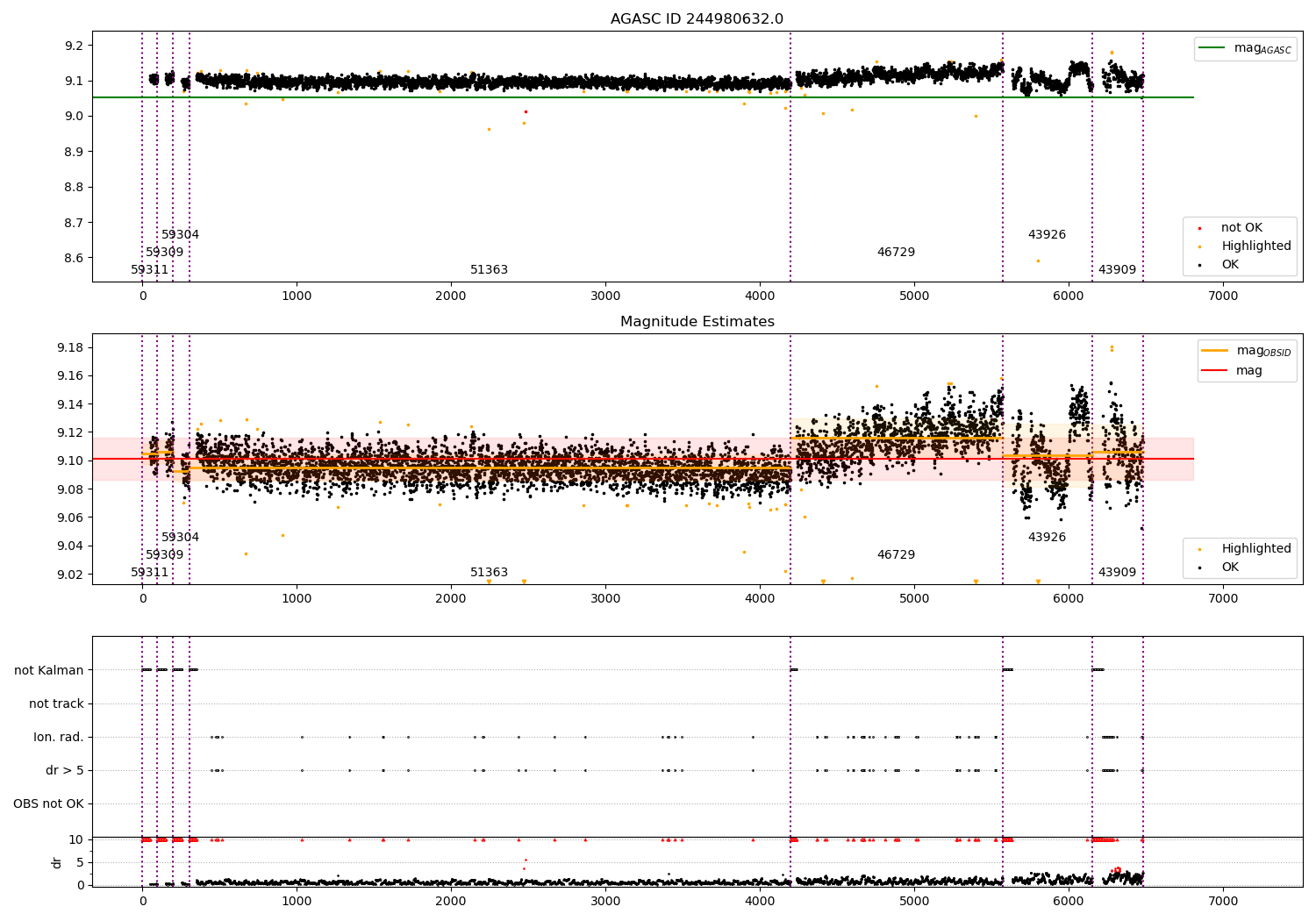Click the 4000 x-axis tick of middle plot
Viewport: 1316px width, 921px height.
point(760,599)
